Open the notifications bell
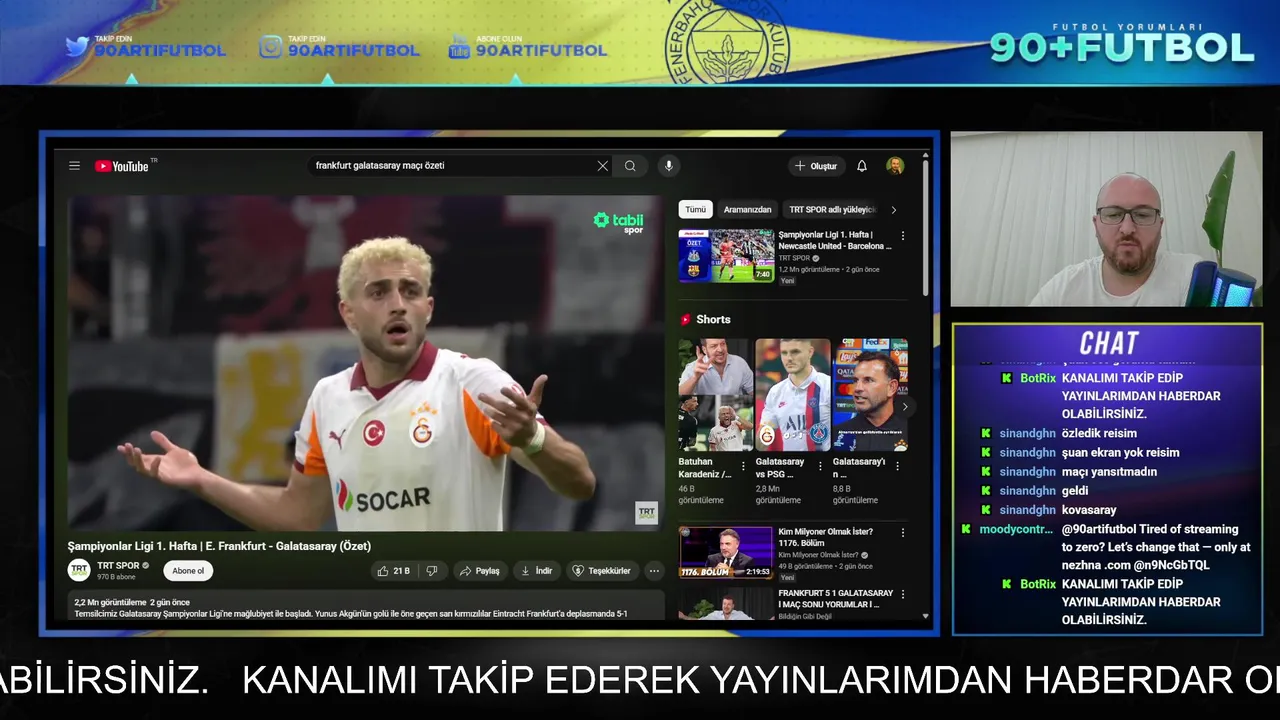 [862, 166]
